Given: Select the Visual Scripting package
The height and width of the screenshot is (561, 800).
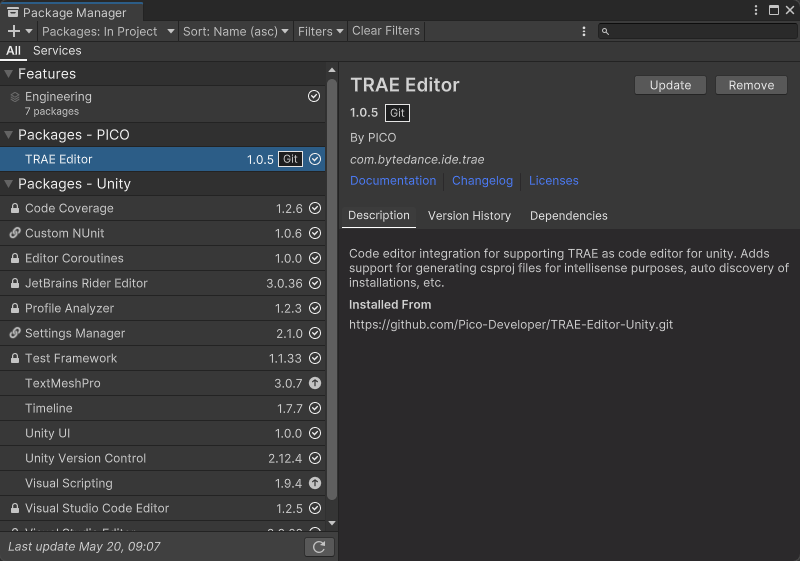Looking at the screenshot, I should click(162, 483).
